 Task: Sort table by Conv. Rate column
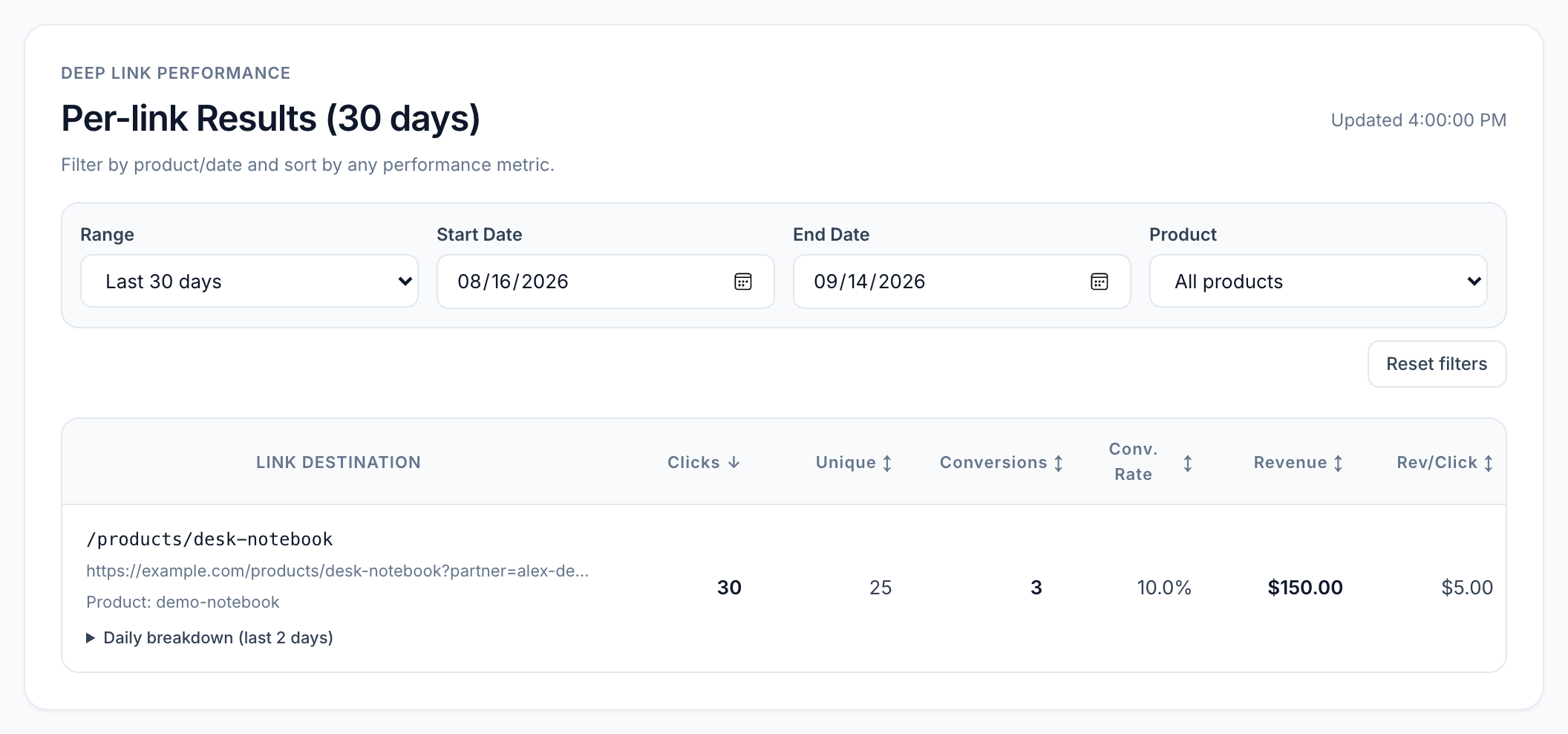tap(1151, 461)
